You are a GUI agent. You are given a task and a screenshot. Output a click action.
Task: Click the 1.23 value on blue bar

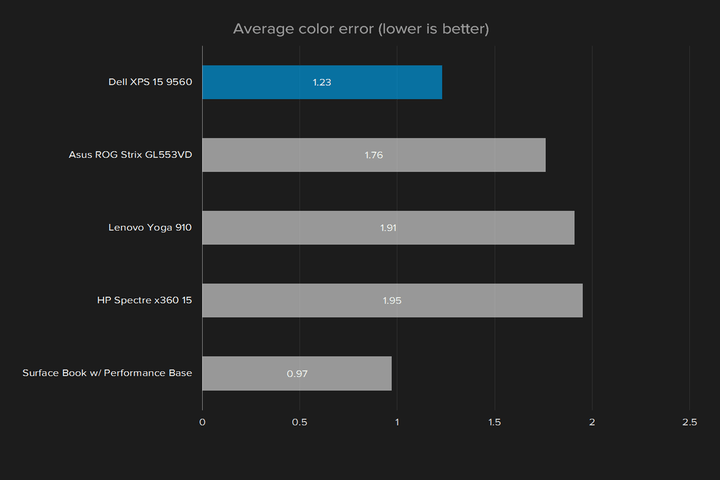pyautogui.click(x=322, y=82)
